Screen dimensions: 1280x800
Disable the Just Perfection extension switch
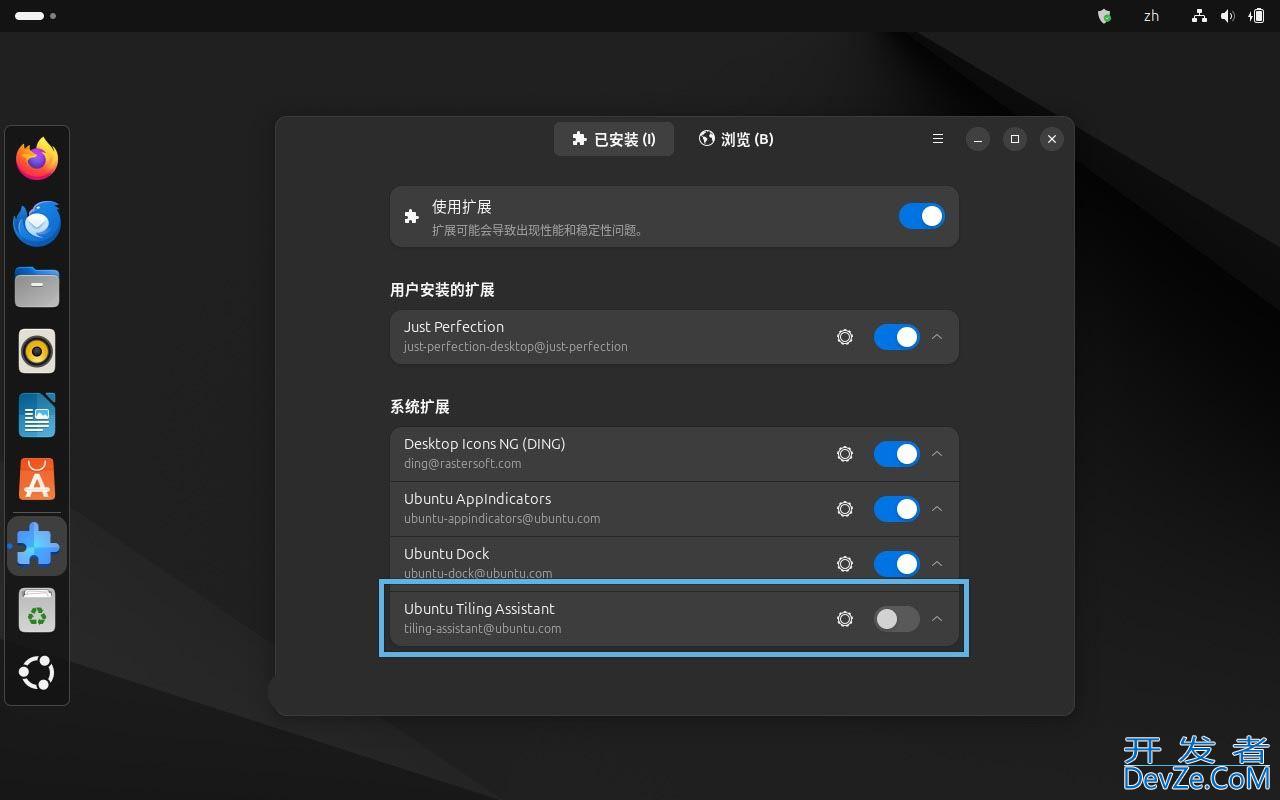(x=896, y=337)
